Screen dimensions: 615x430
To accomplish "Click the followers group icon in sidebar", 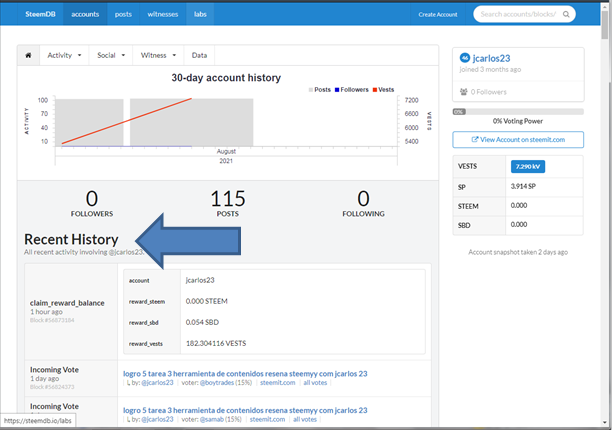I will click(x=464, y=92).
